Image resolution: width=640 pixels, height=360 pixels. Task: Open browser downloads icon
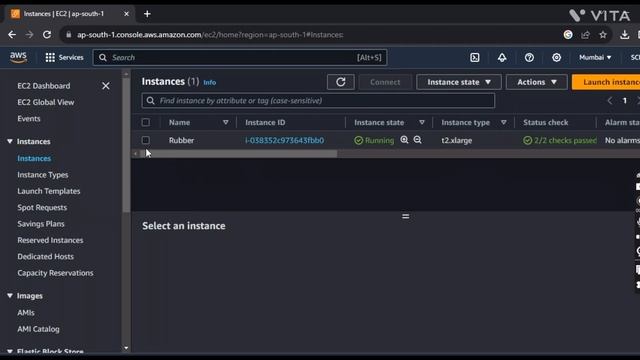[624, 35]
